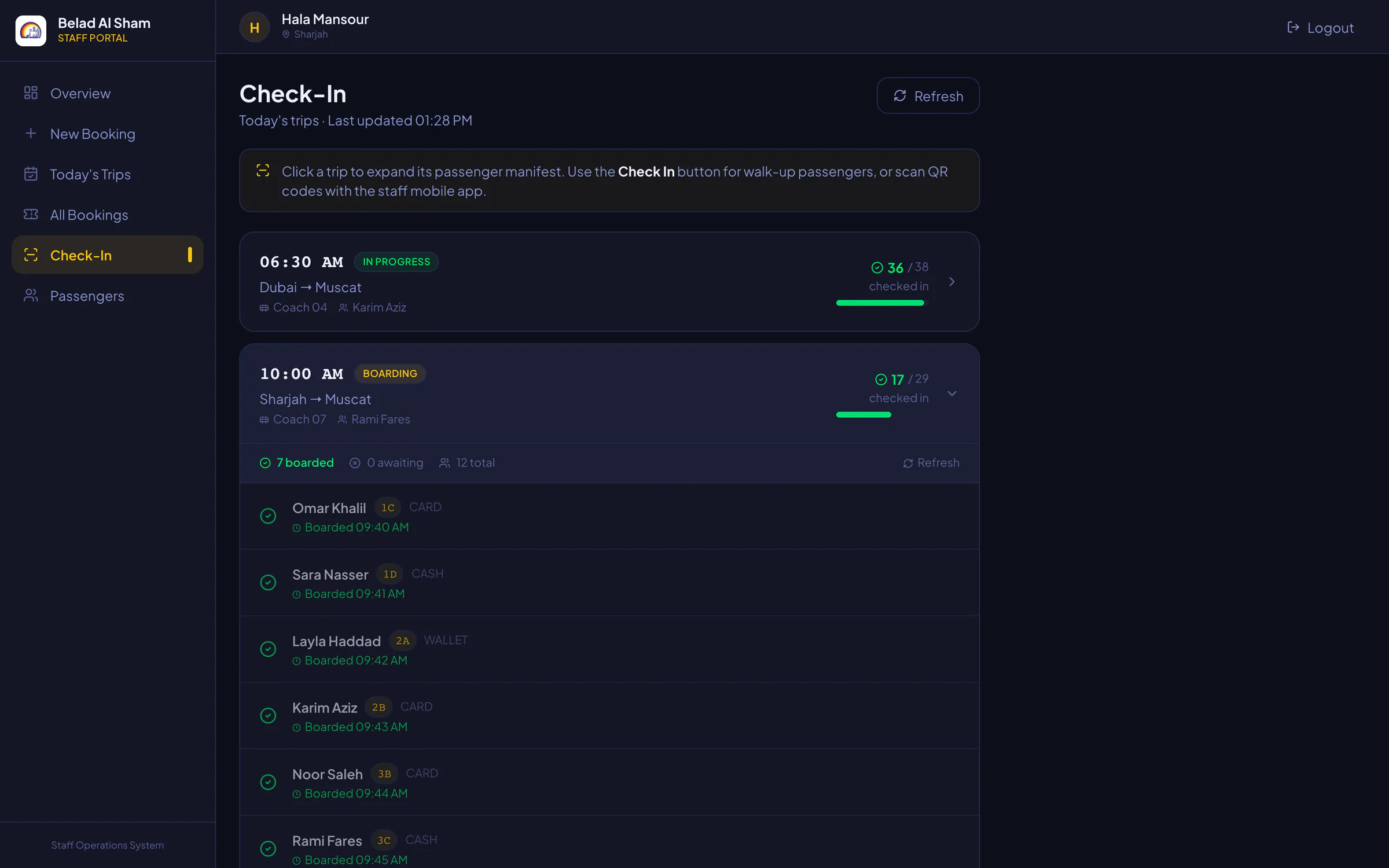The width and height of the screenshot is (1389, 868).
Task: Open the Overview page
Action: coord(108,93)
